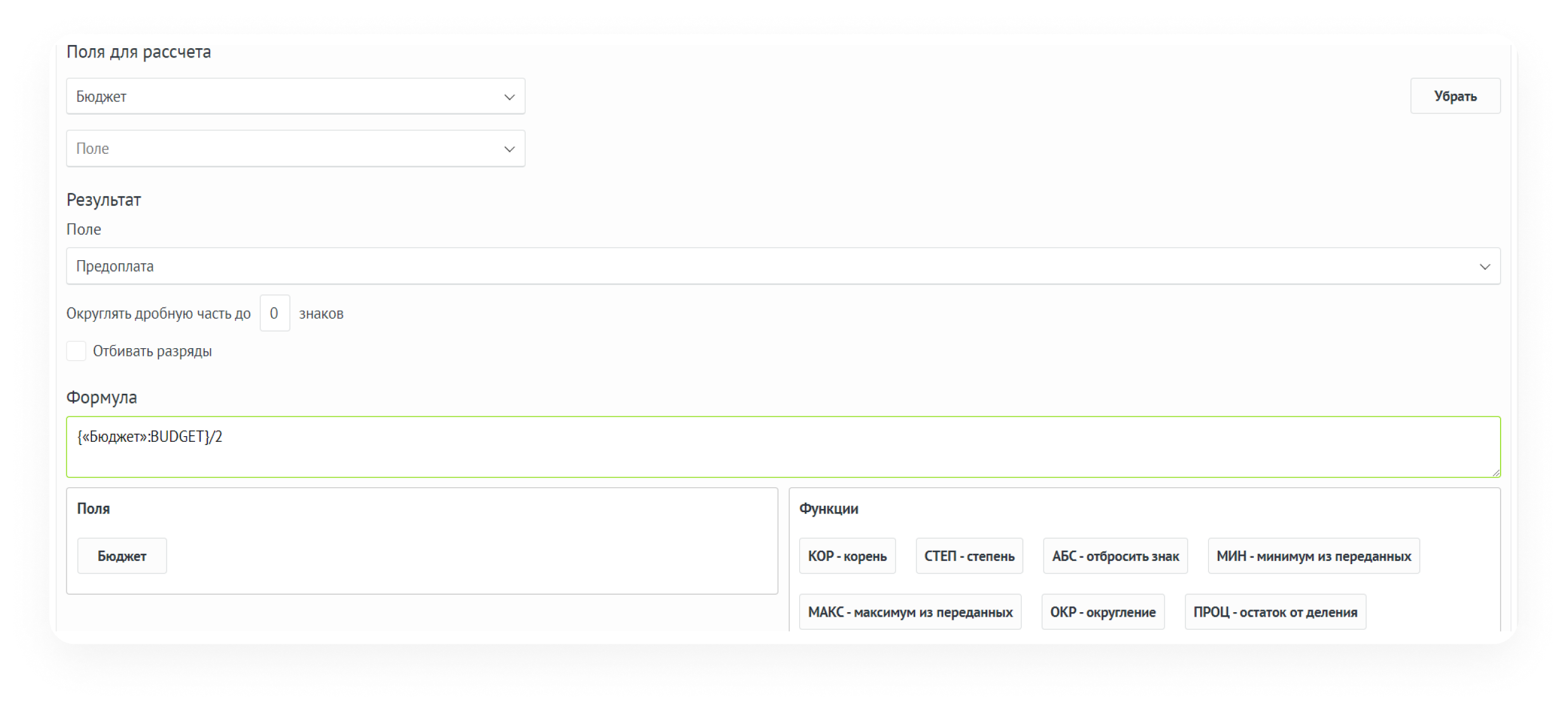The width and height of the screenshot is (1568, 709).
Task: Insert МИН - минимум из переданных function
Action: (1313, 556)
